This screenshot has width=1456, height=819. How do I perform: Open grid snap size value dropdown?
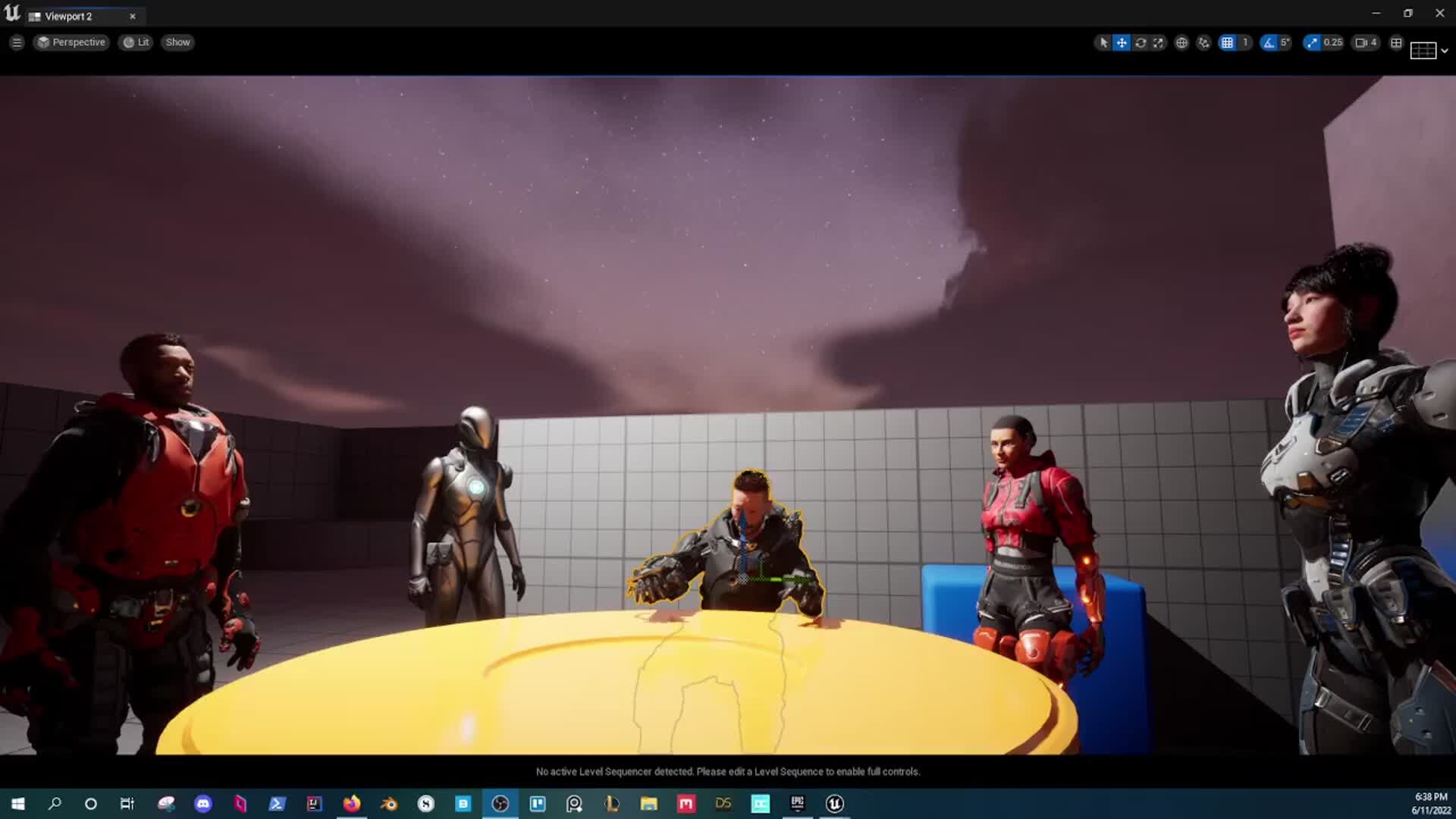pyautogui.click(x=1245, y=42)
